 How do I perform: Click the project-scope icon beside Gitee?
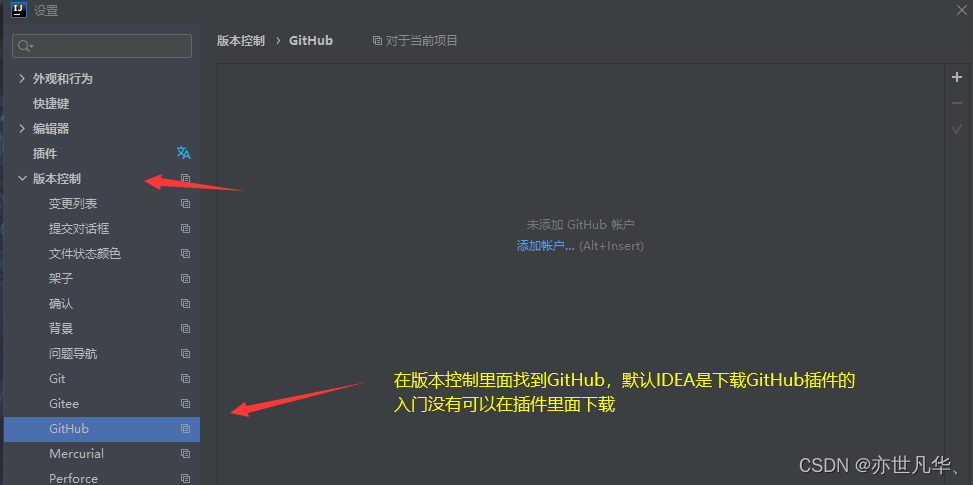tap(185, 404)
